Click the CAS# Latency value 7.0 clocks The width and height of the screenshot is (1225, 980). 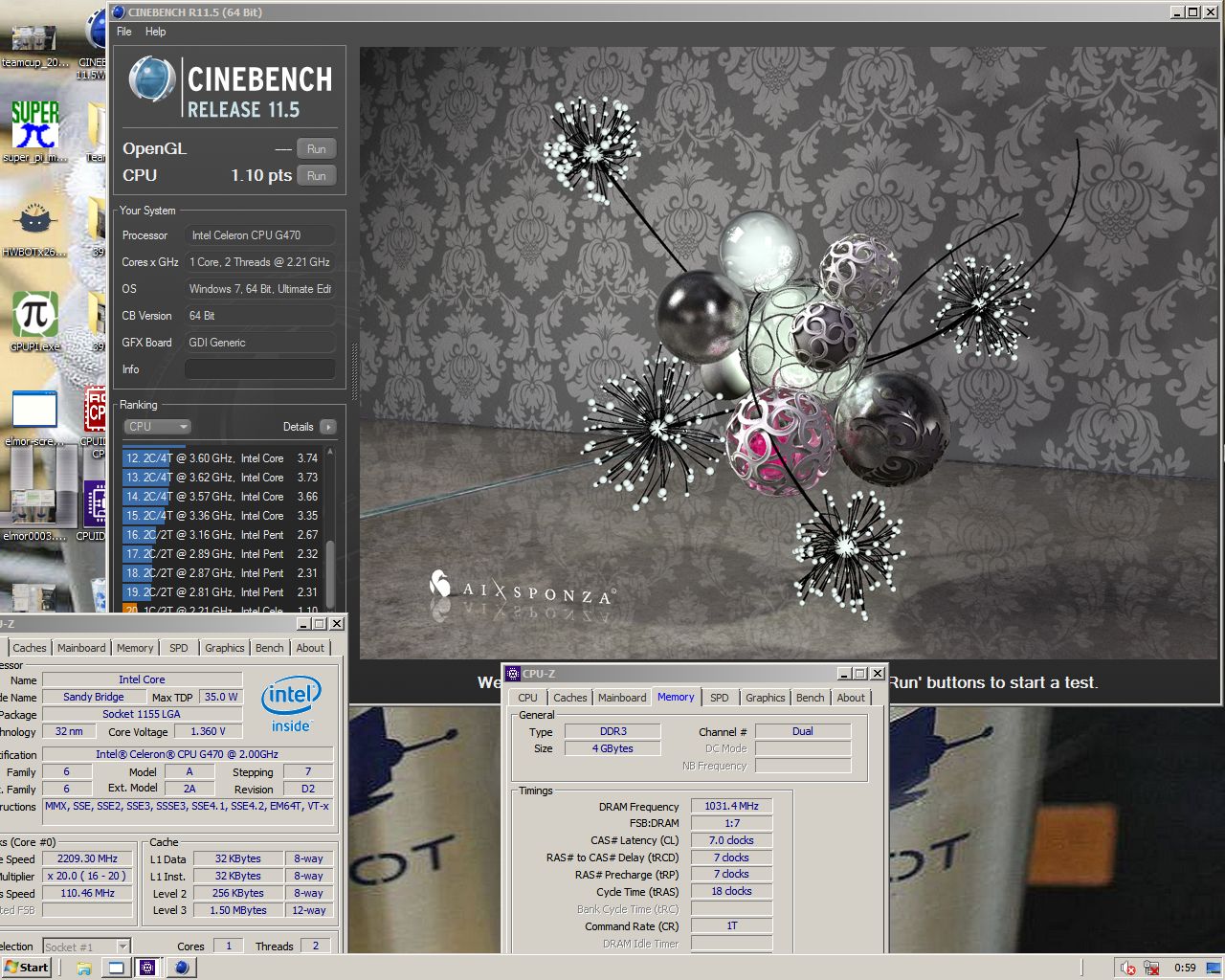731,840
